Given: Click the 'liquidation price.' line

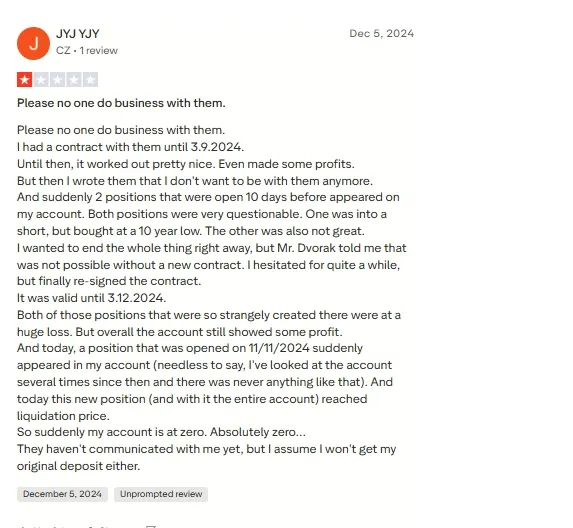Looking at the screenshot, I should 63,416.
